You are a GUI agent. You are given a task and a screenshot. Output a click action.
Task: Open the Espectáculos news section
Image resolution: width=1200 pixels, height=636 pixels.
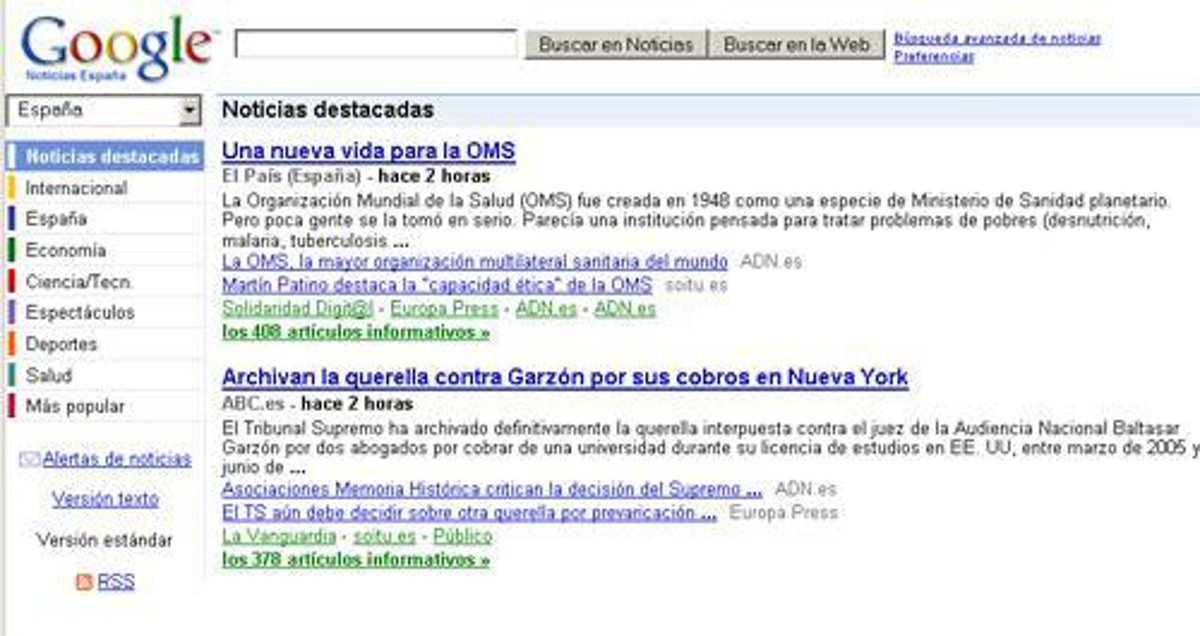click(80, 313)
